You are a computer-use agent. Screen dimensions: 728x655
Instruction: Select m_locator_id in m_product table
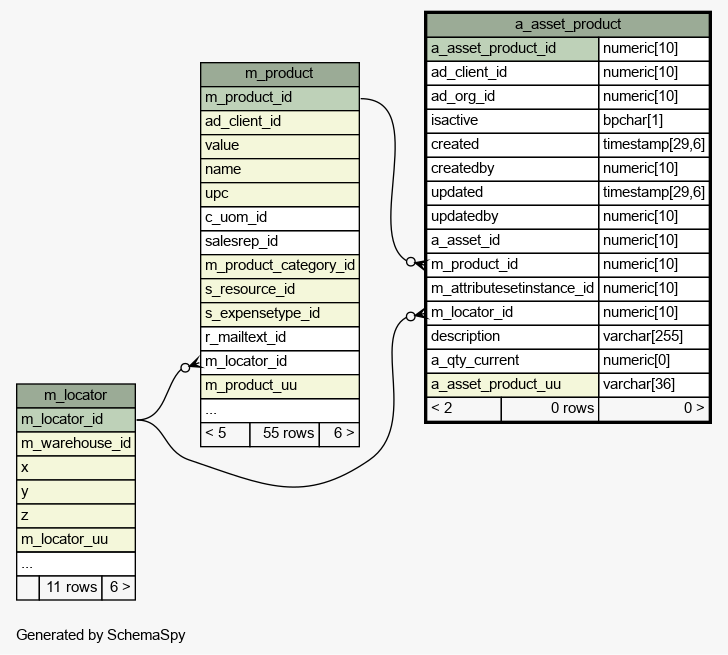pos(280,362)
